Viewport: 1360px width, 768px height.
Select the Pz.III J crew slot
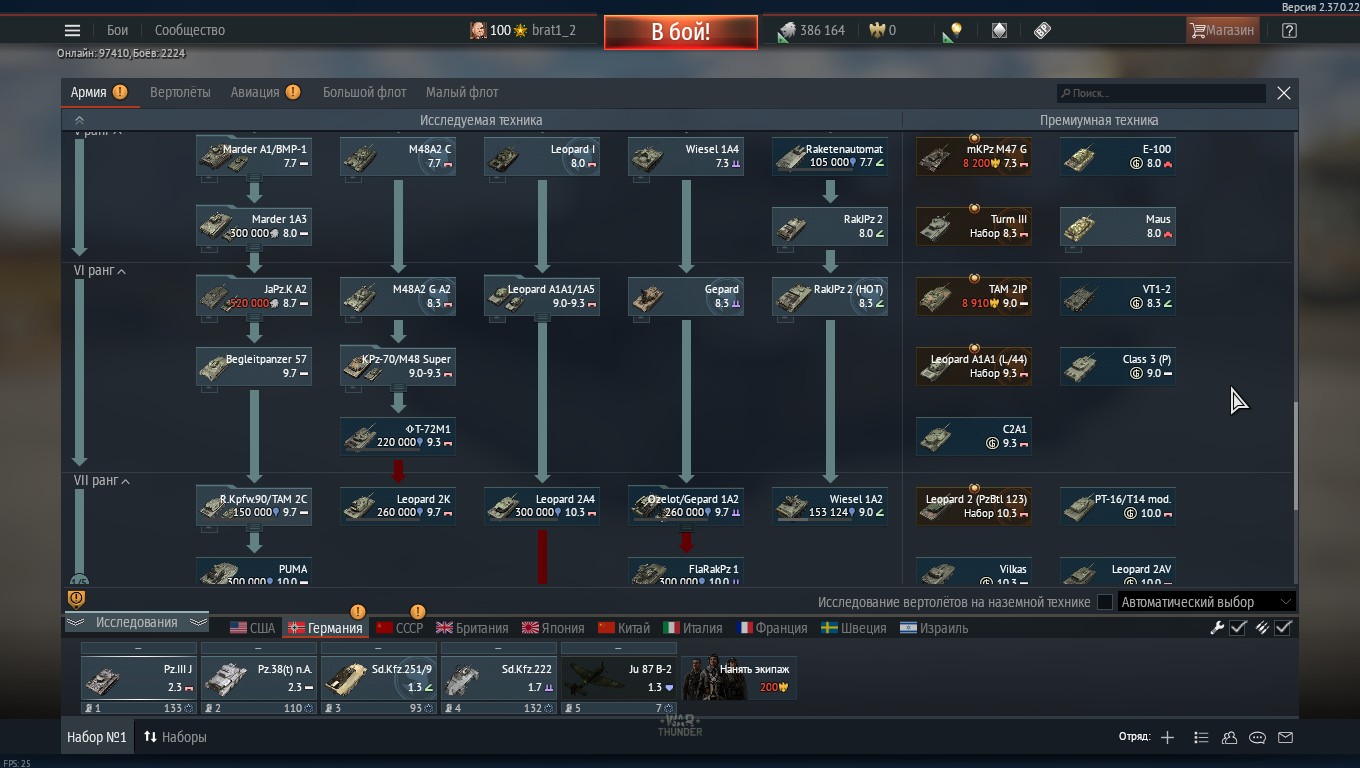click(x=138, y=678)
